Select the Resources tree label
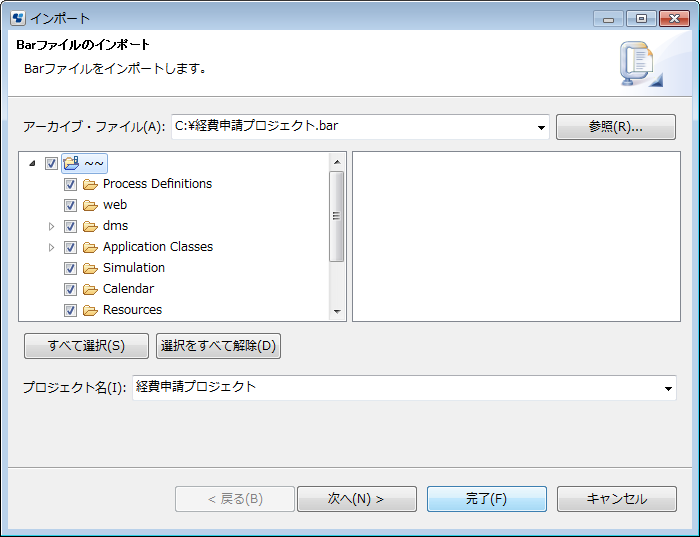 click(133, 310)
